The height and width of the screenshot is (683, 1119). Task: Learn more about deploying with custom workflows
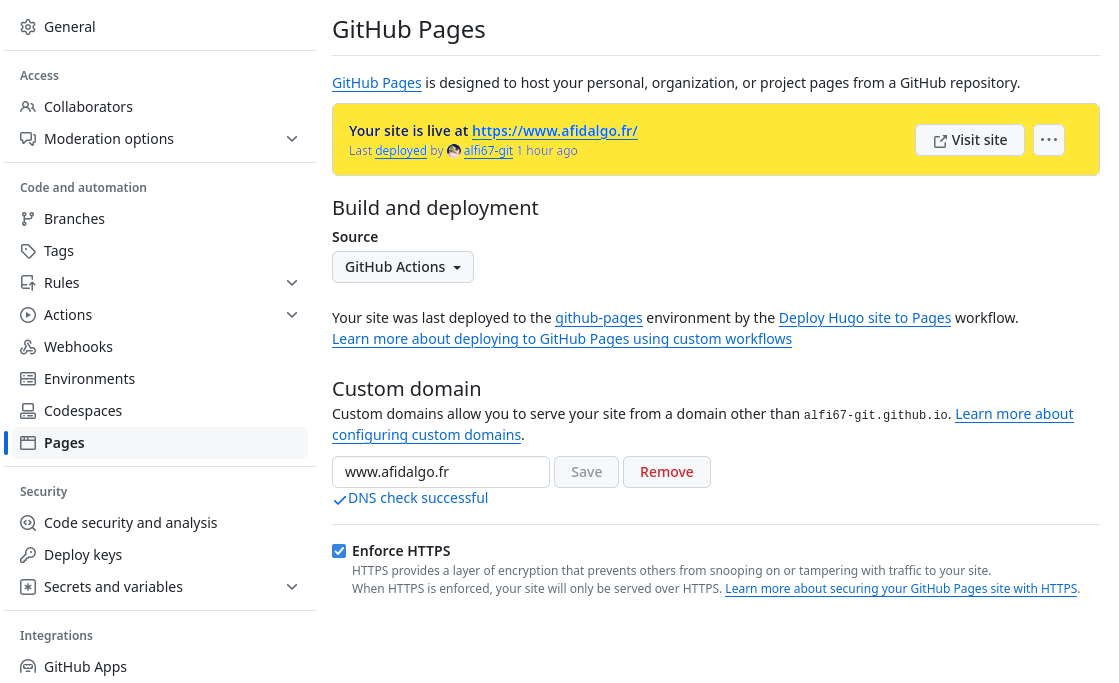(562, 339)
